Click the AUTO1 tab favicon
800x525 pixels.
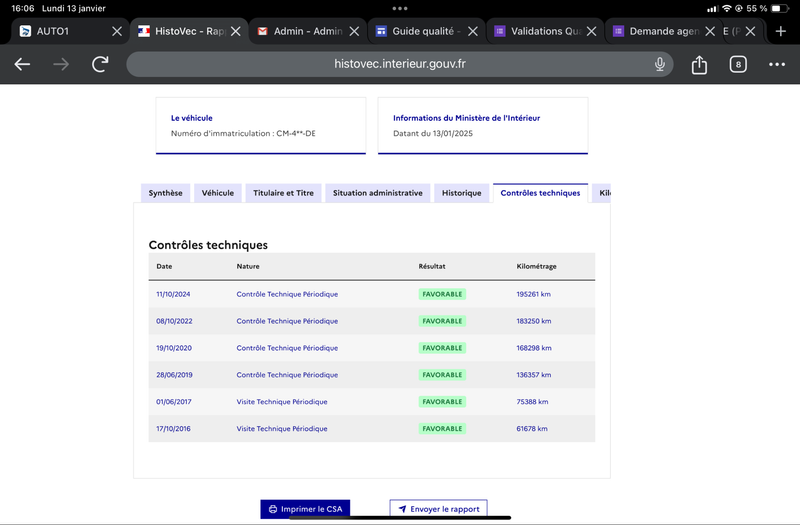[25, 31]
